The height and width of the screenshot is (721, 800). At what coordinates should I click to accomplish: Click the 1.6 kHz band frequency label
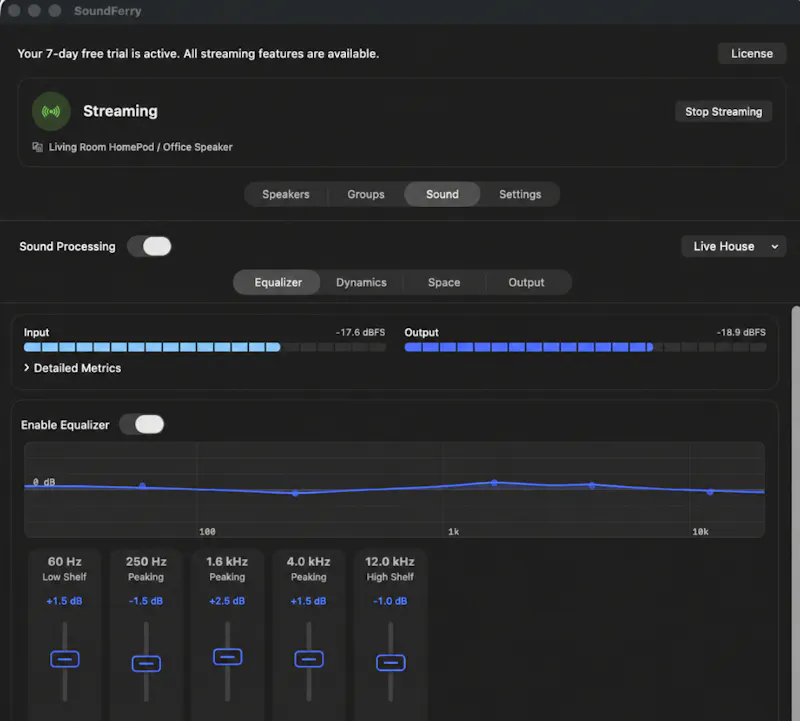227,561
